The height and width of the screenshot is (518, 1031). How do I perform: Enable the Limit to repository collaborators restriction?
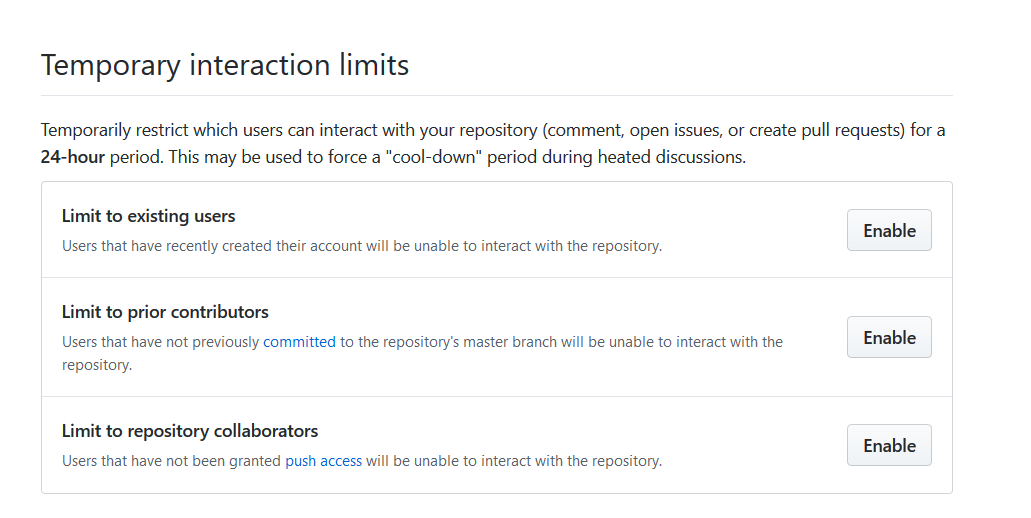pyautogui.click(x=889, y=445)
